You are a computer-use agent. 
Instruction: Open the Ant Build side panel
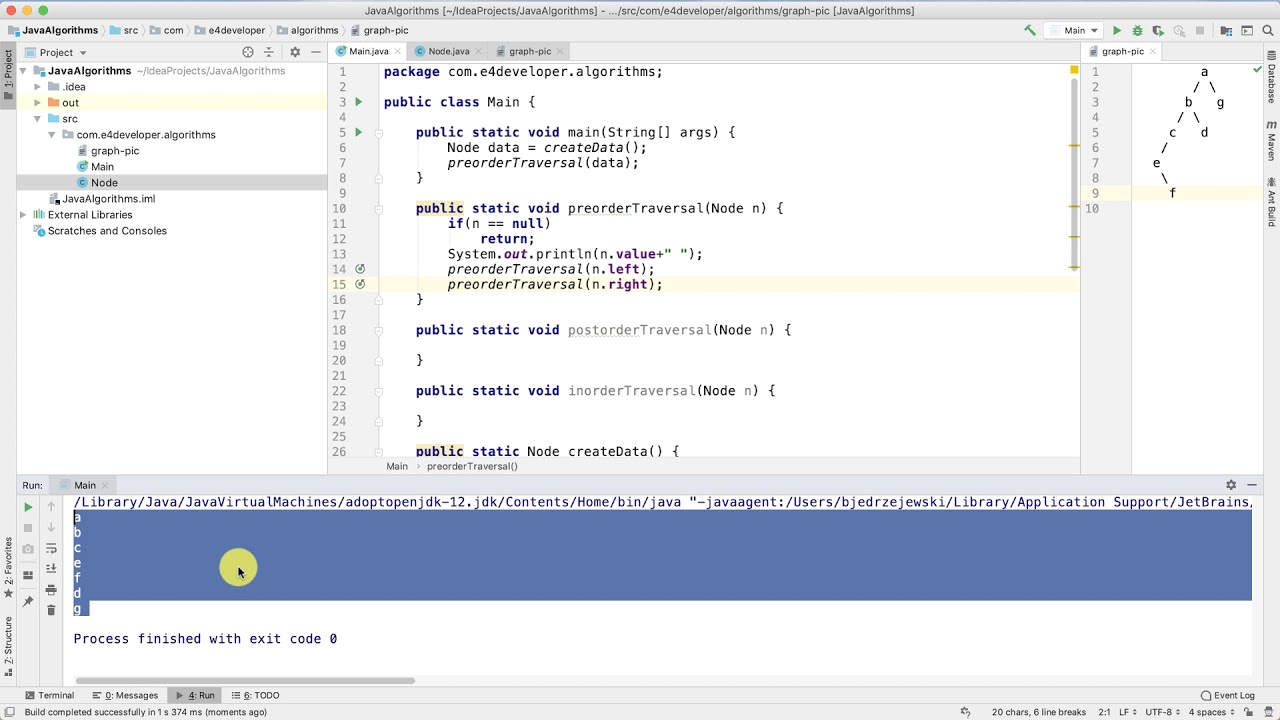pyautogui.click(x=1272, y=201)
